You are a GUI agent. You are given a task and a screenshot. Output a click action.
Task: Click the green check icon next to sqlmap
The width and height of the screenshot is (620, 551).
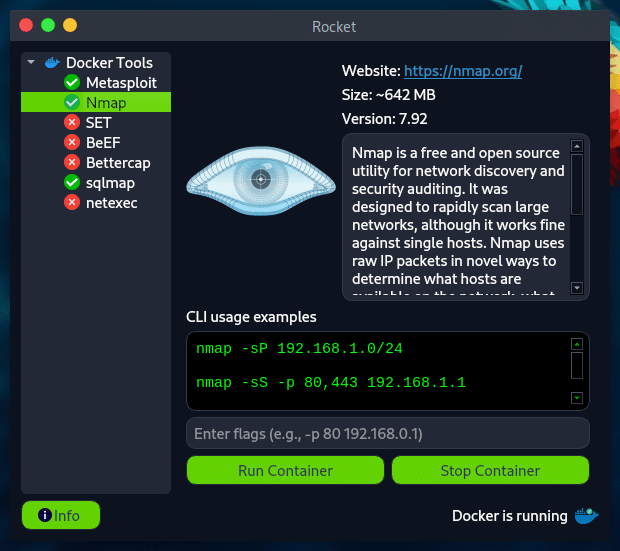click(x=72, y=182)
